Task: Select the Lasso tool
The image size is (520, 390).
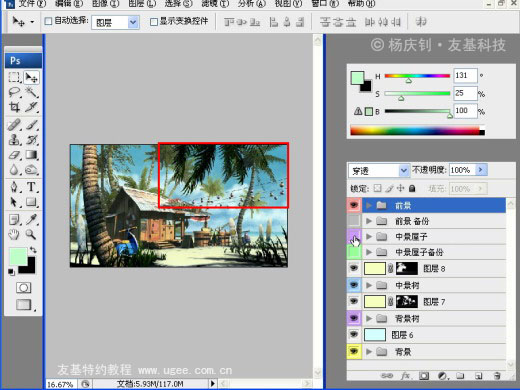Action: [14, 92]
